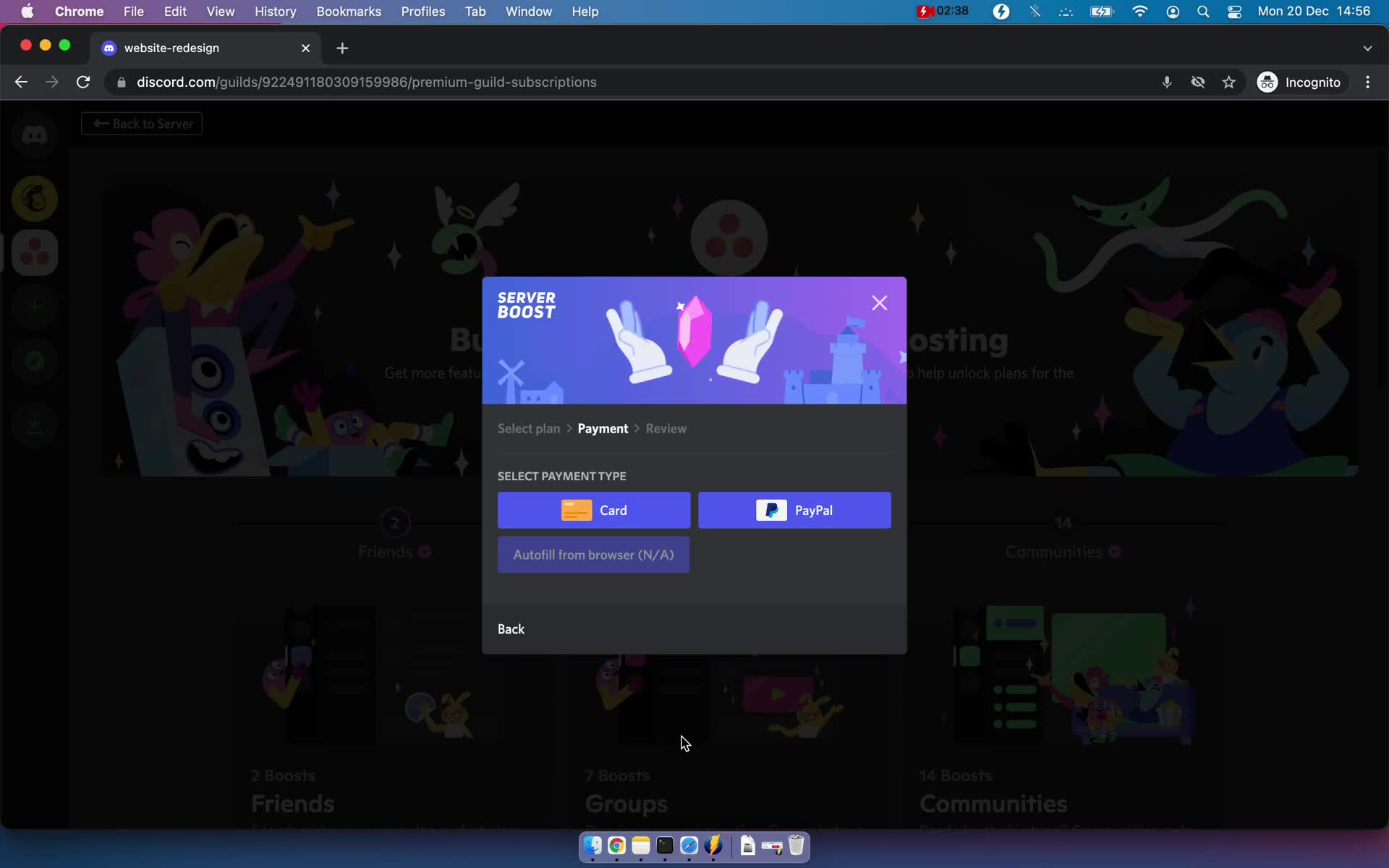Screen dimensions: 1389x868
Task: Select the red three-dot server icon
Action: click(x=34, y=253)
